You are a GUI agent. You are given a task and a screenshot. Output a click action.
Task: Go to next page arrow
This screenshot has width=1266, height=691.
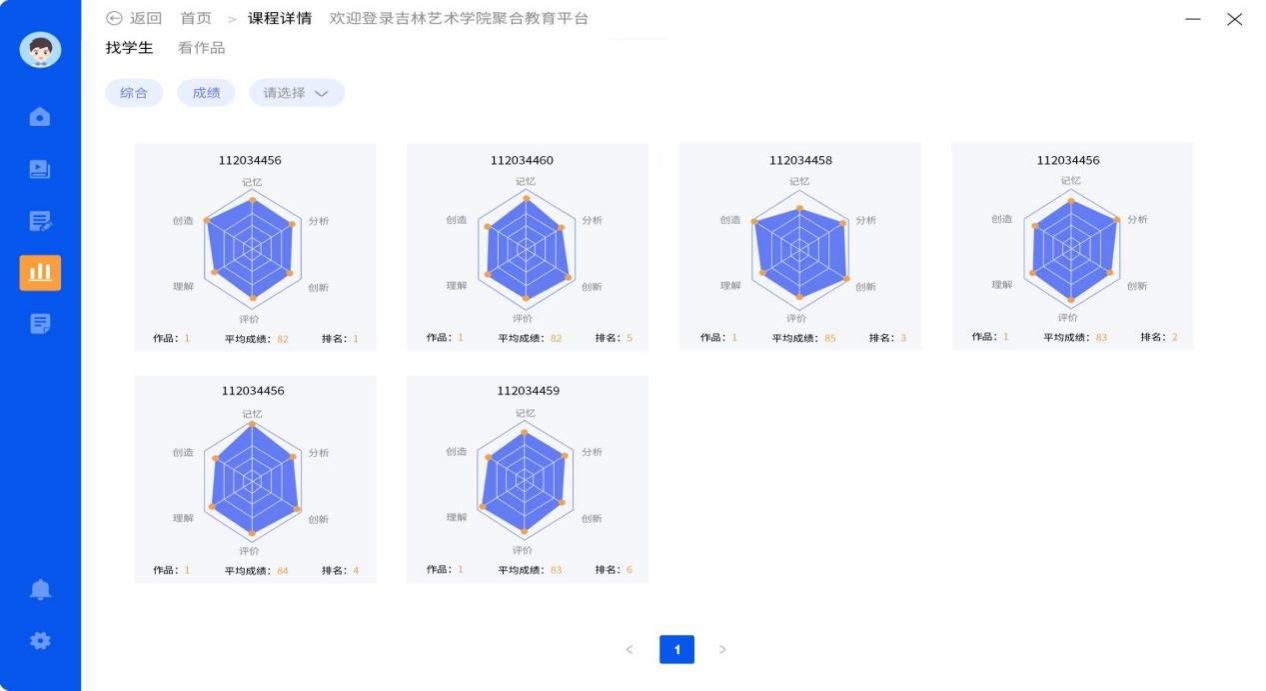(723, 650)
